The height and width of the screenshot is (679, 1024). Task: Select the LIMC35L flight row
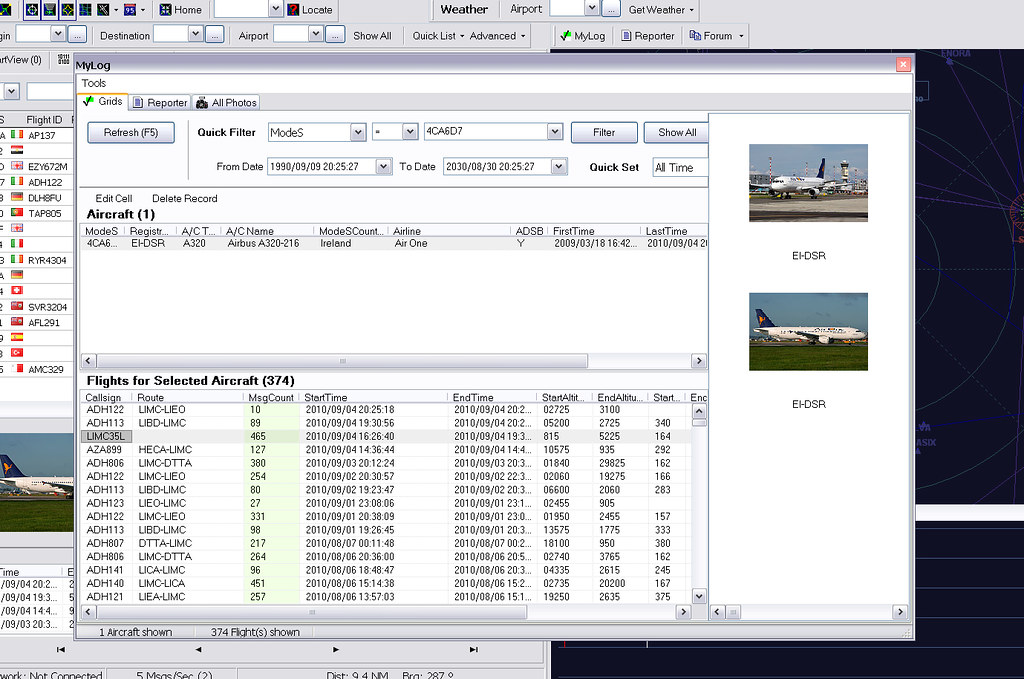[385, 436]
